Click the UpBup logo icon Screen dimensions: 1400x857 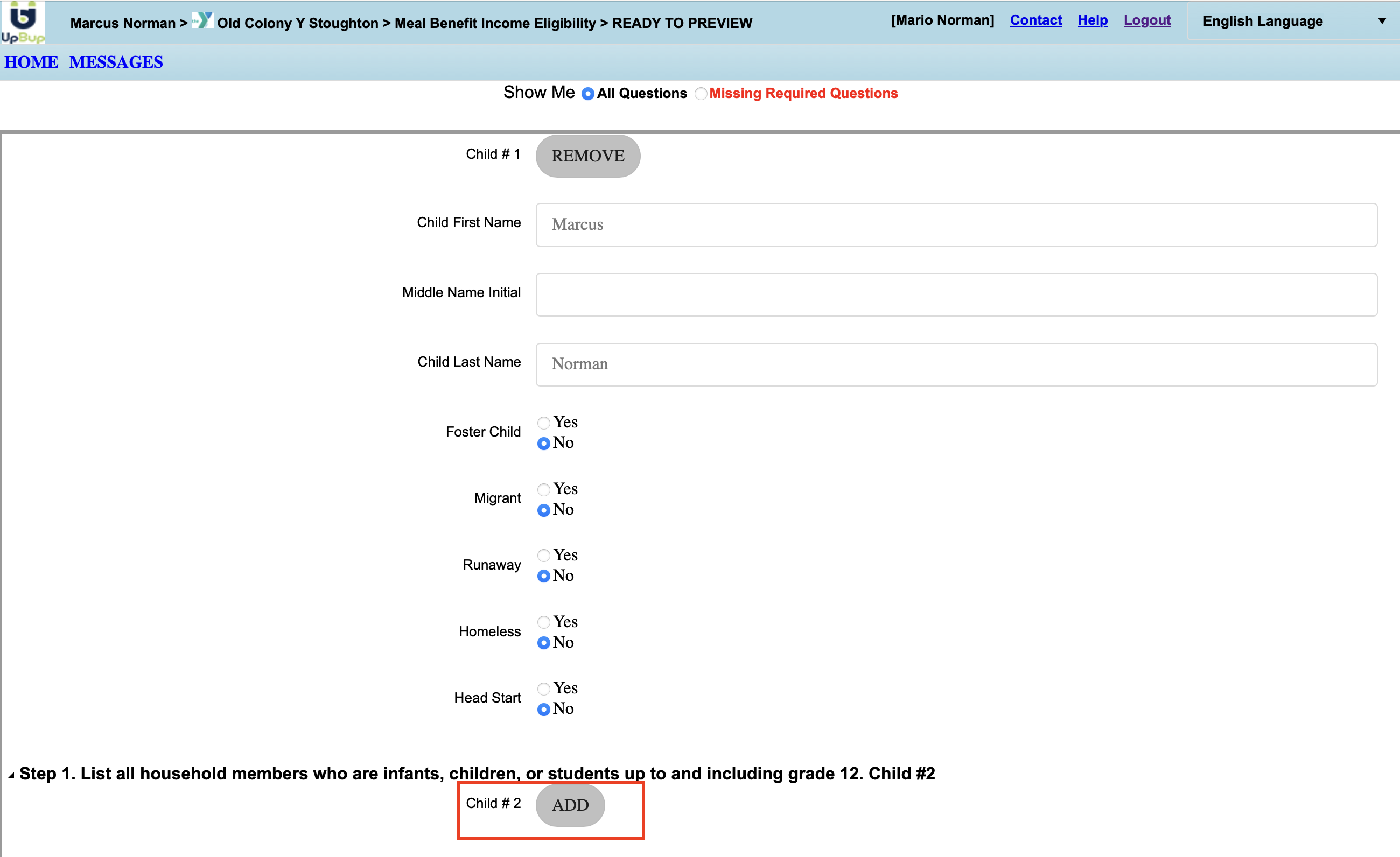coord(22,22)
